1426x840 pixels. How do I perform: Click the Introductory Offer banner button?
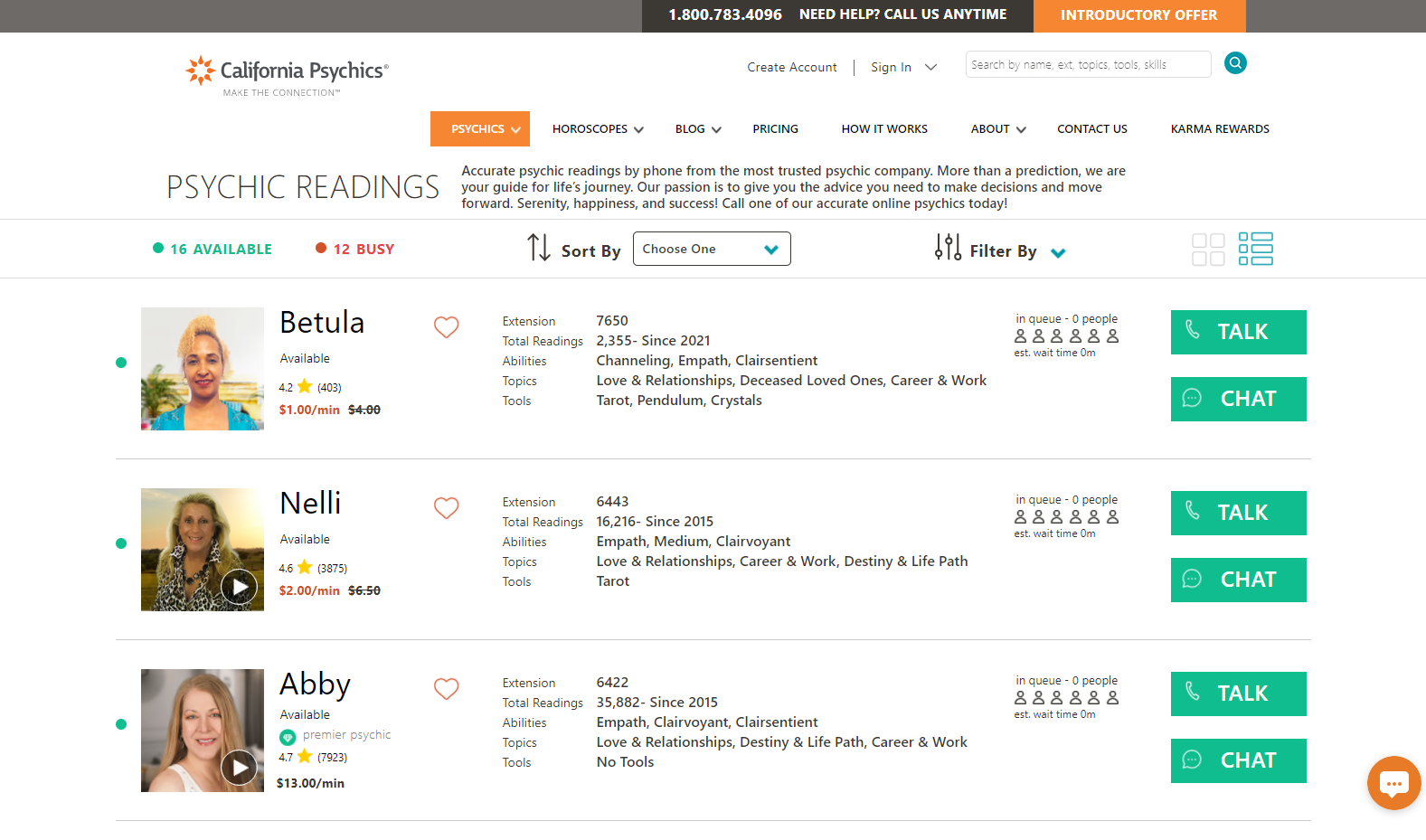pos(1139,15)
